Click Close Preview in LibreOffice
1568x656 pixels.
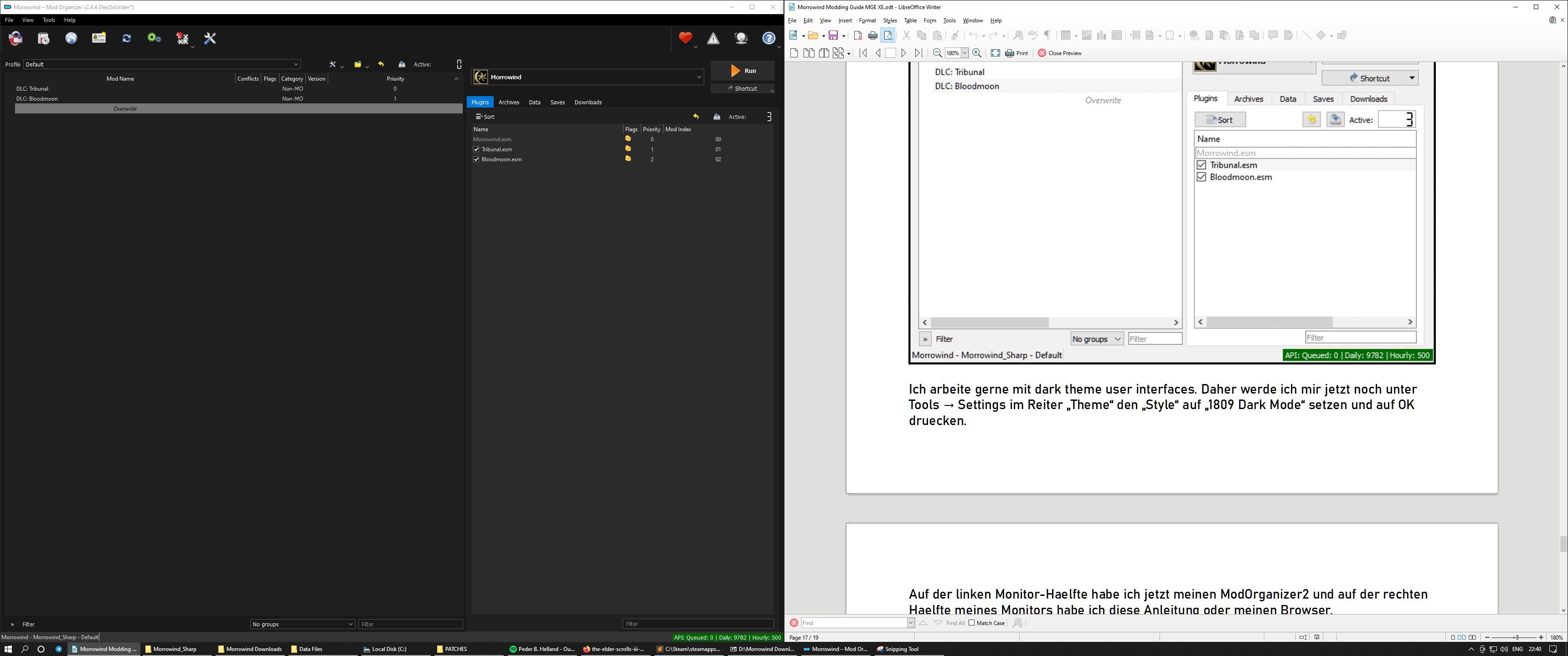pos(1060,54)
